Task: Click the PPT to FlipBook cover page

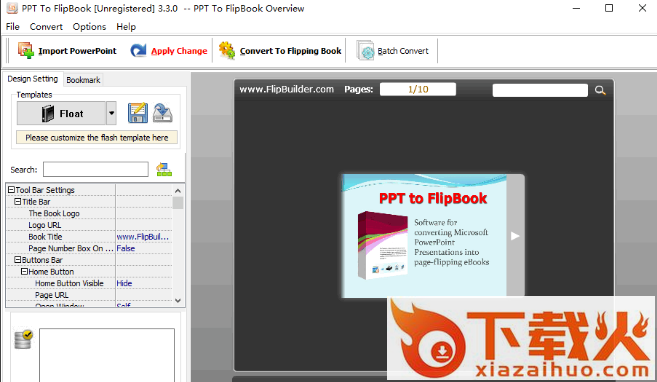Action: [424, 236]
